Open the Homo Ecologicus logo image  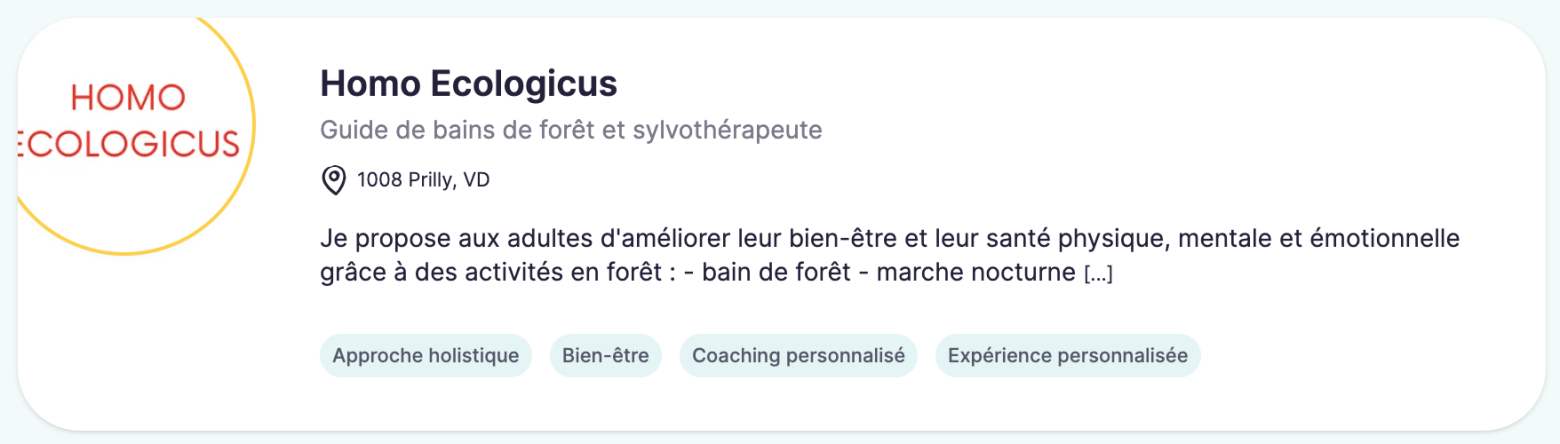point(137,135)
